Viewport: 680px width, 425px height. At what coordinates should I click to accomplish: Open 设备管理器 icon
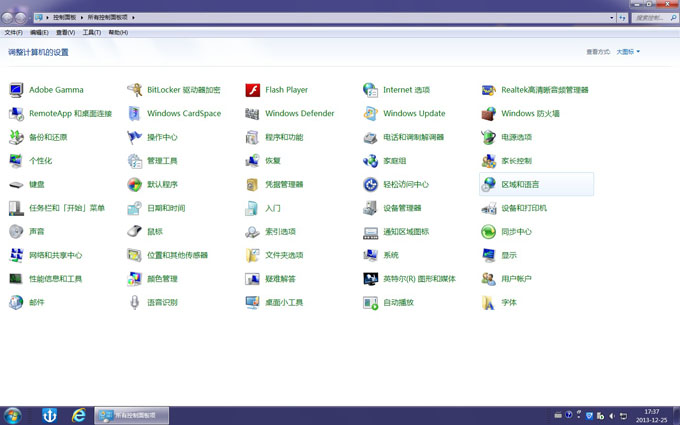click(370, 208)
